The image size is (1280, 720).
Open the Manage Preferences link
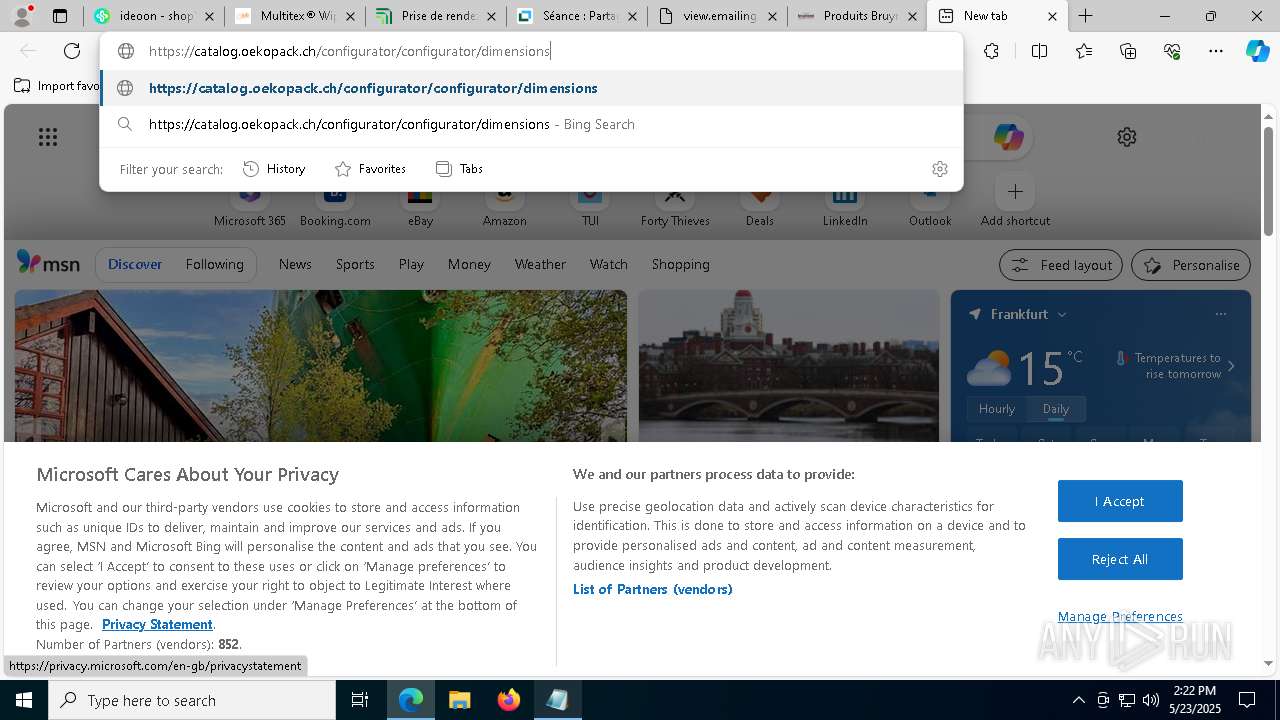1120,616
